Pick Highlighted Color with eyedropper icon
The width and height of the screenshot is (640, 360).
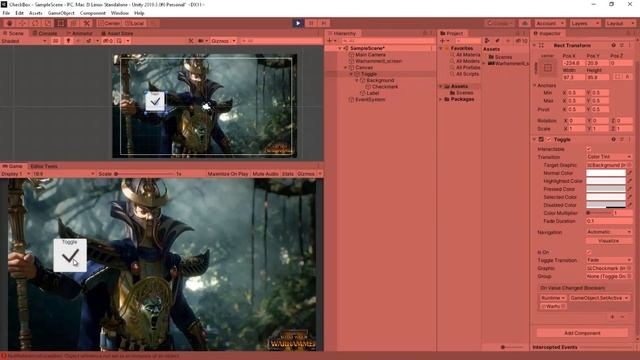click(630, 181)
